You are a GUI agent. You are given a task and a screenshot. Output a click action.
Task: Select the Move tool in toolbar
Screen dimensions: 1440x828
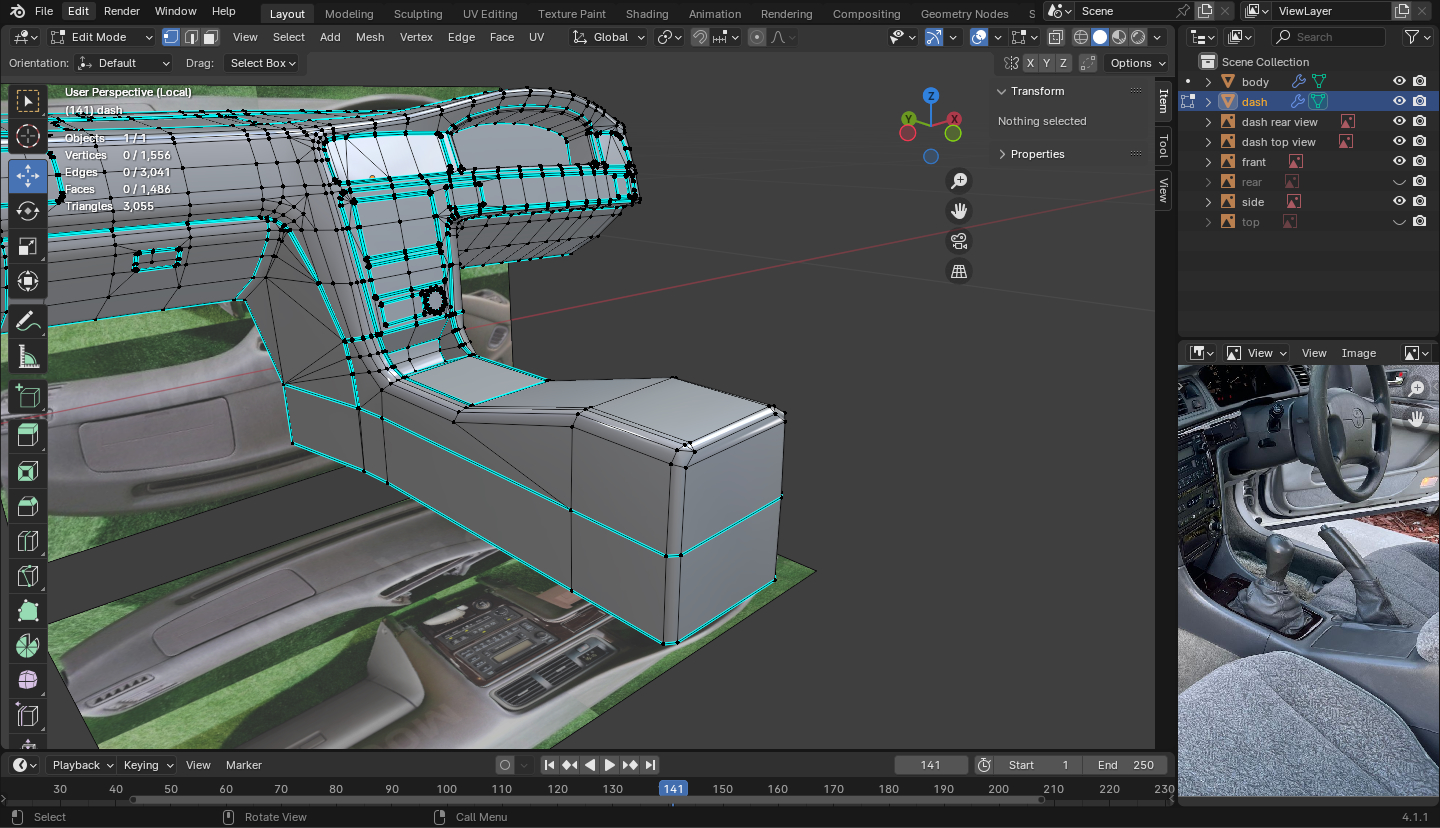tap(28, 176)
